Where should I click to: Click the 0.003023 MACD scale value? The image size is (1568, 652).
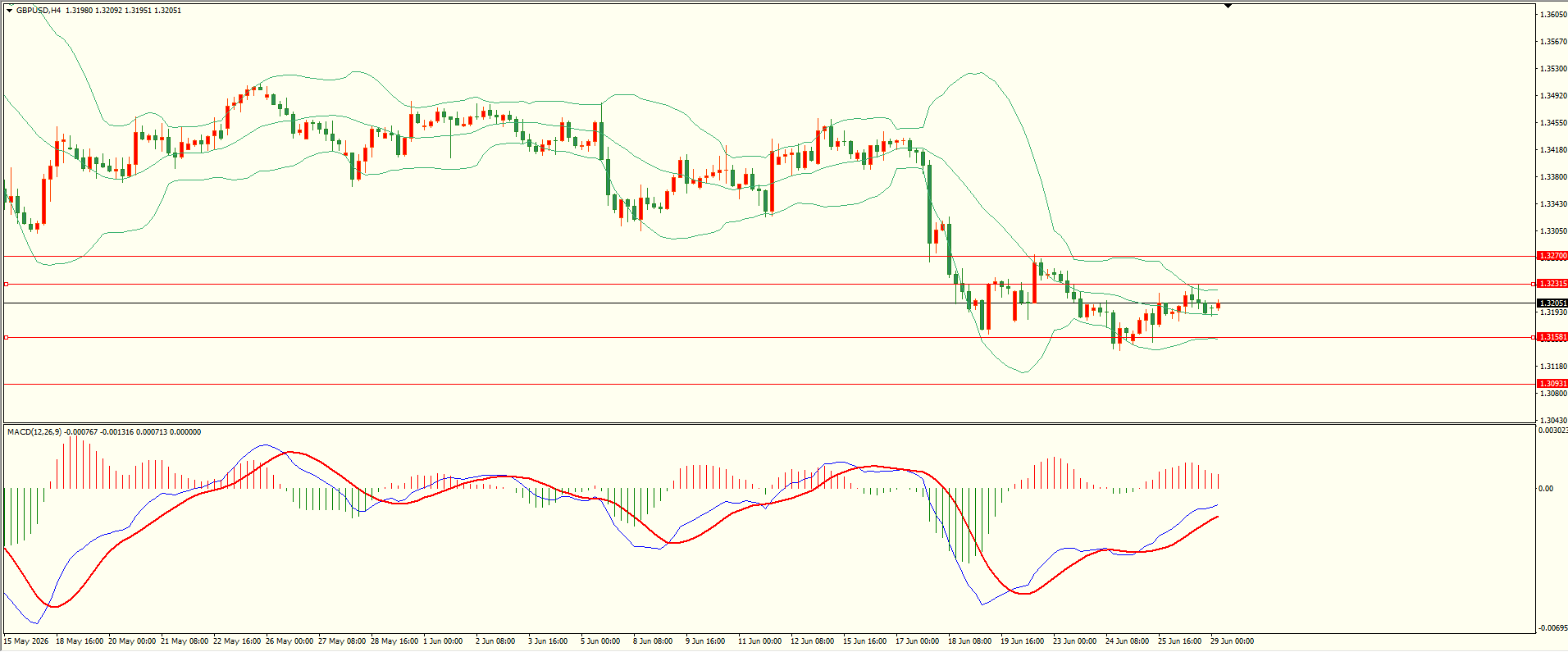pos(1553,431)
